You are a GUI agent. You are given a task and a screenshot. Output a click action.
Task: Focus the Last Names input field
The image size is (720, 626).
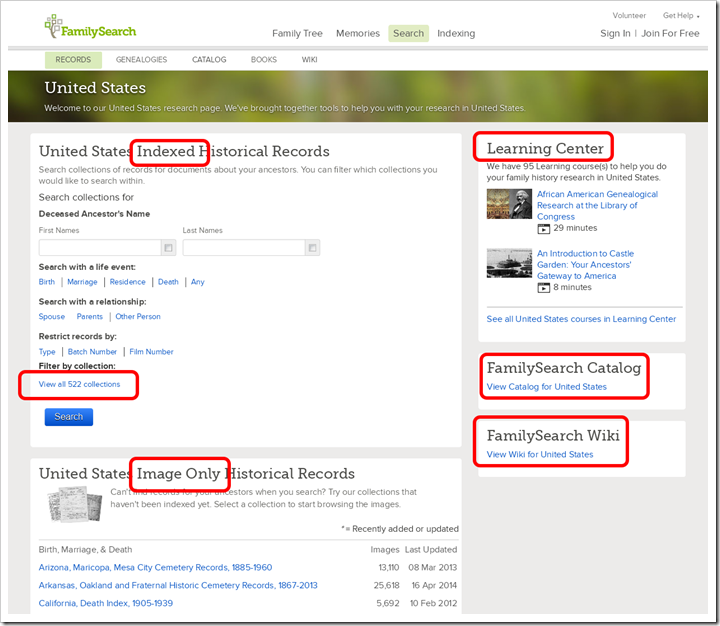[x=244, y=248]
